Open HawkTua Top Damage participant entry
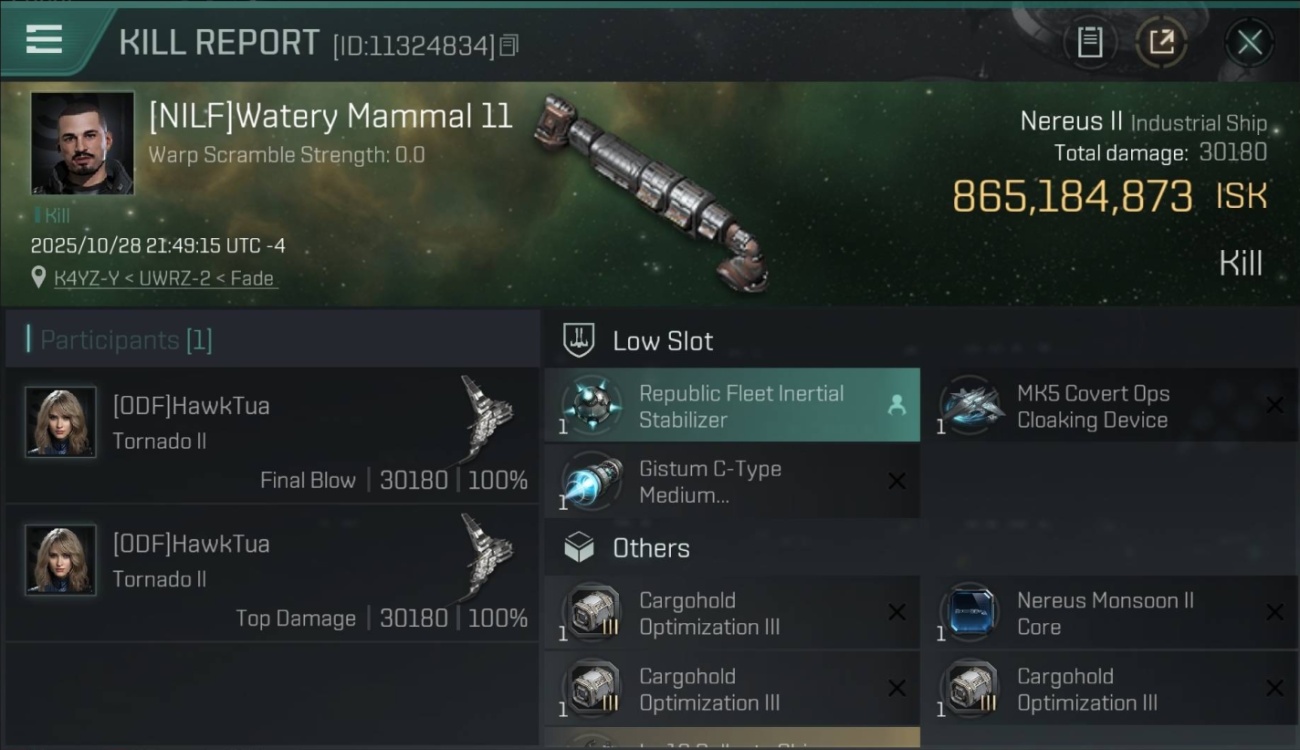This screenshot has width=1300, height=750. [x=272, y=573]
